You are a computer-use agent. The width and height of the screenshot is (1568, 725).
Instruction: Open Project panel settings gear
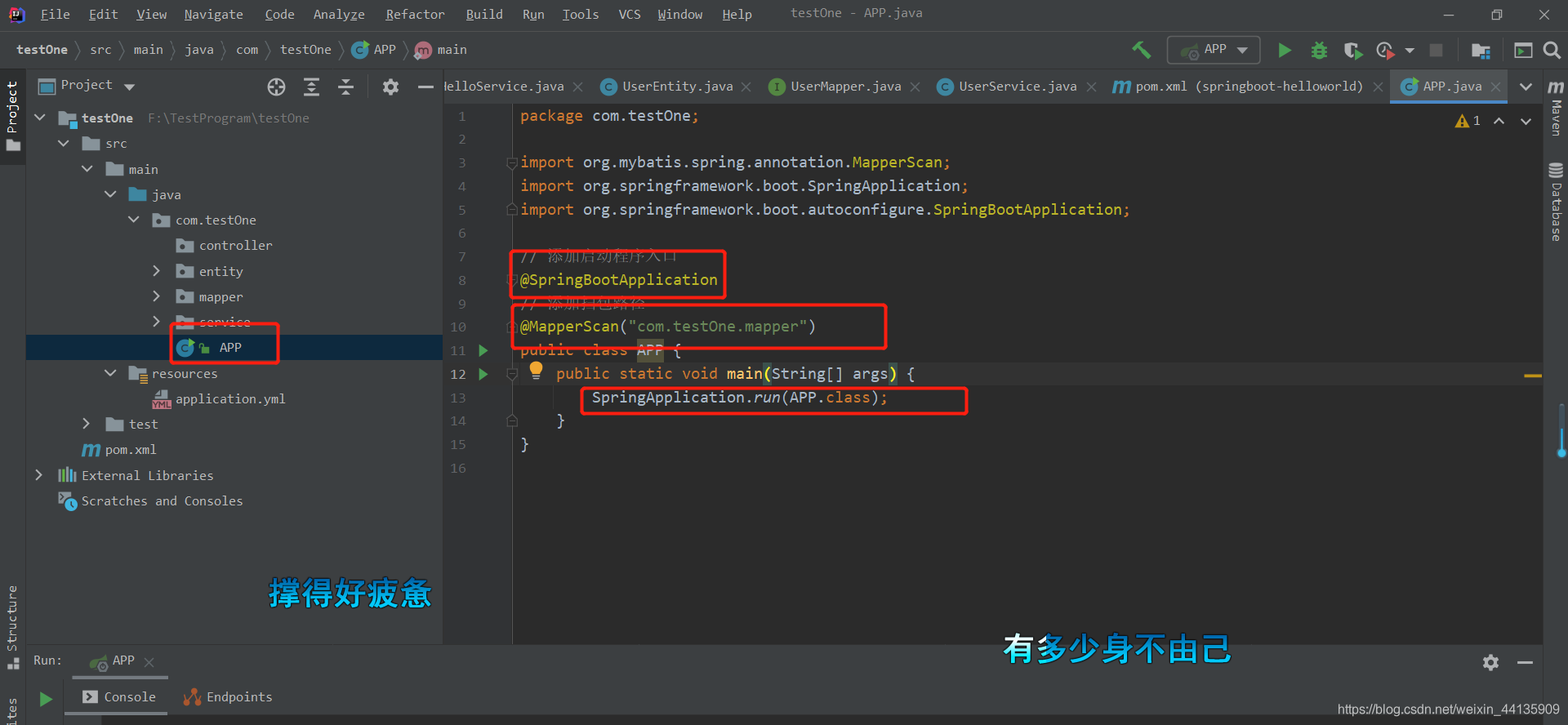[x=390, y=87]
